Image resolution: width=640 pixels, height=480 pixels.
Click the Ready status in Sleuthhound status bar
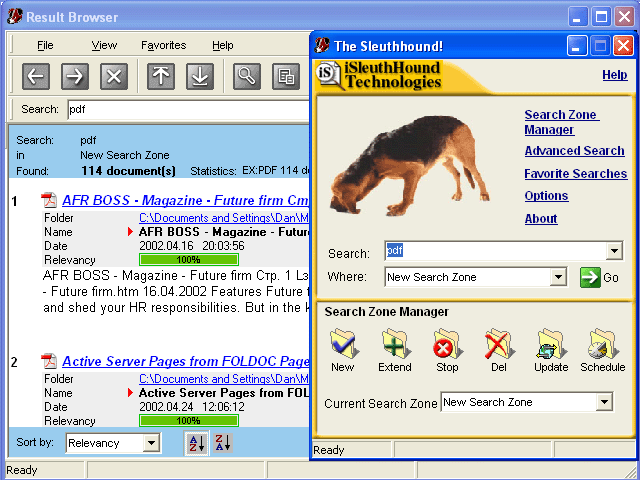tap(329, 450)
